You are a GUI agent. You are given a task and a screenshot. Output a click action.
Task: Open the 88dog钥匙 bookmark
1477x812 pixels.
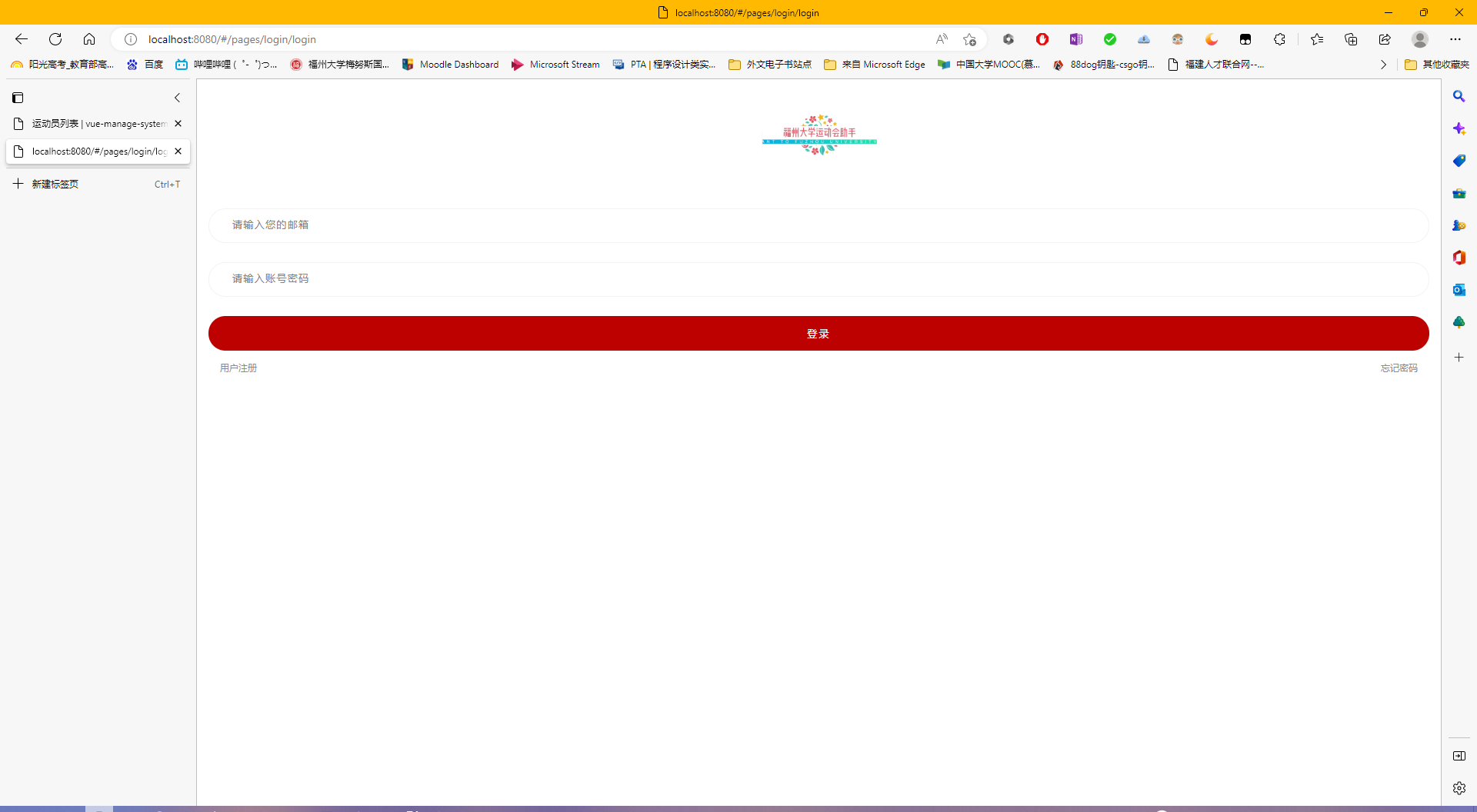click(1105, 65)
